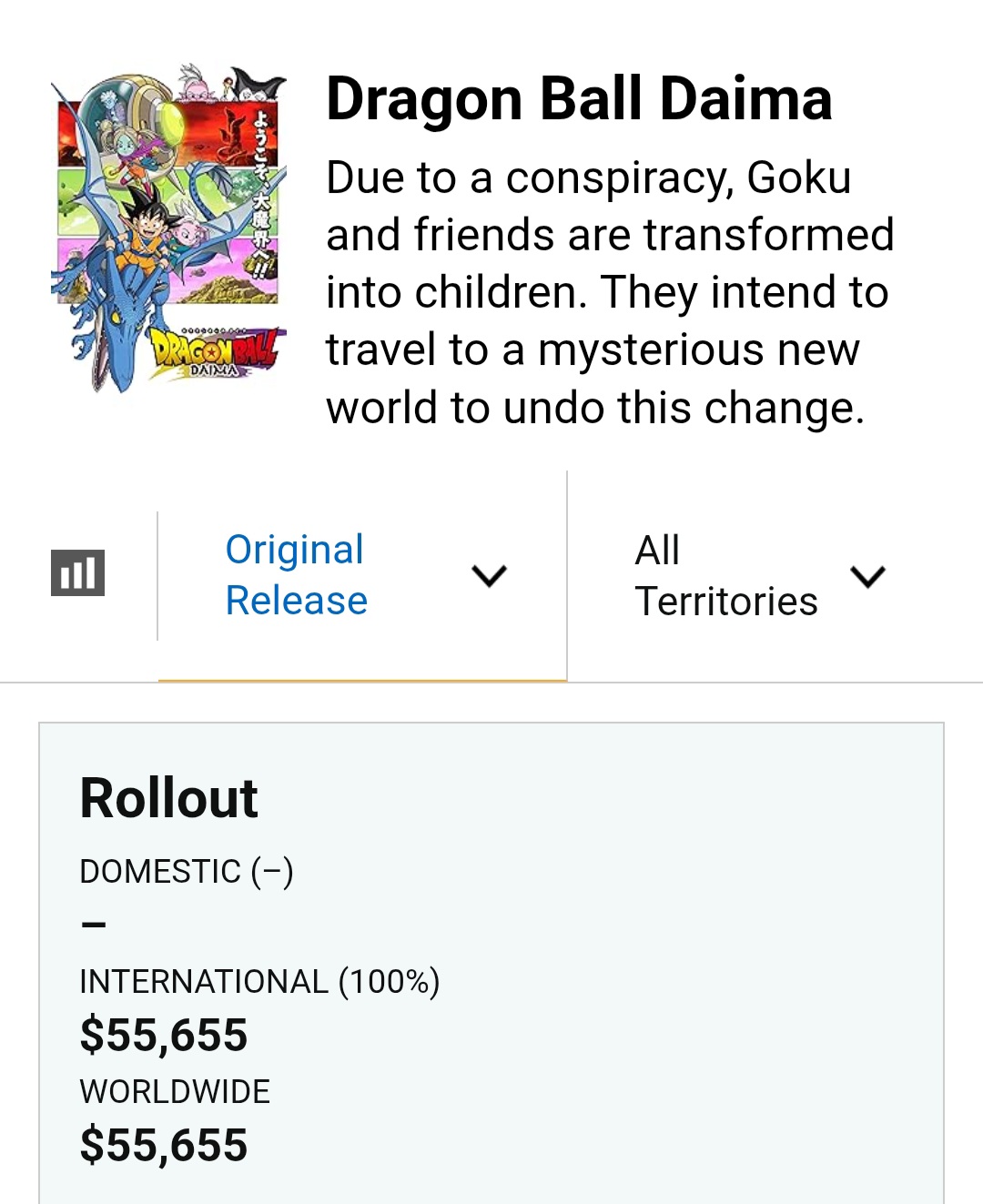Open the All Territories chevron arrow
This screenshot has width=983, height=1204.
[x=867, y=576]
